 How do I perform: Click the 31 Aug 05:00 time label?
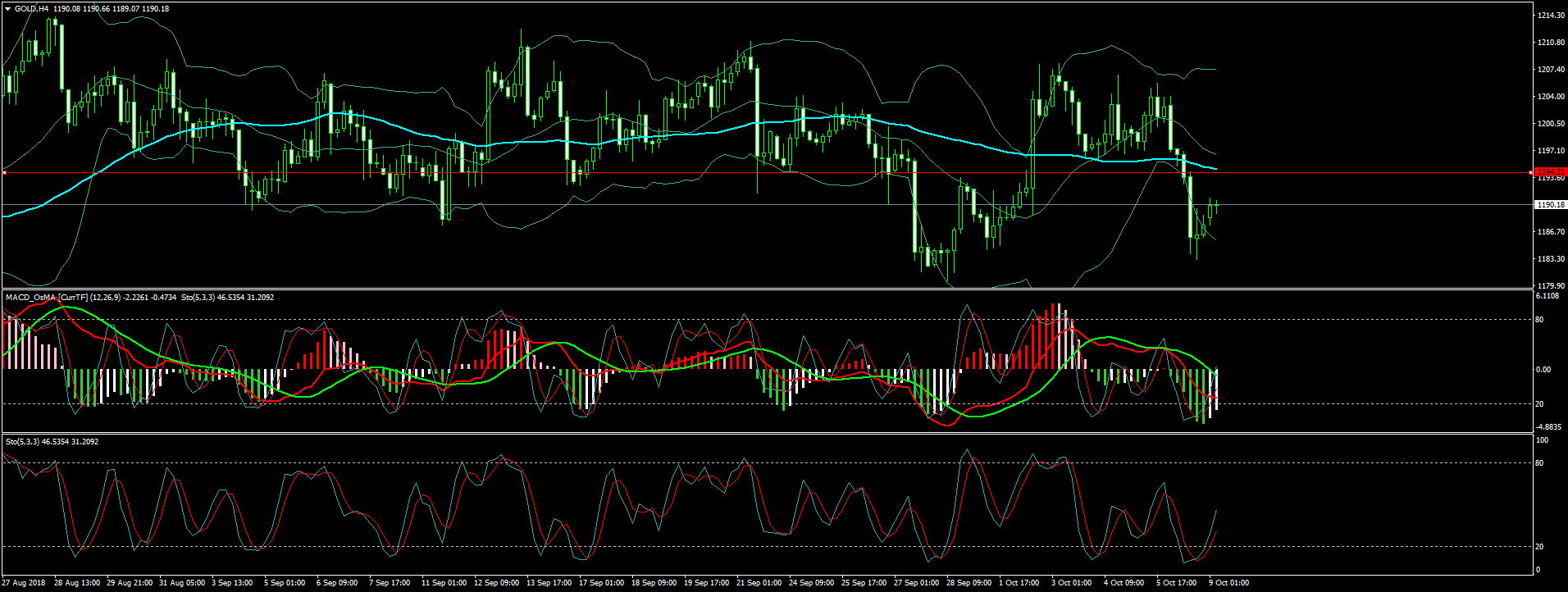pyautogui.click(x=182, y=583)
